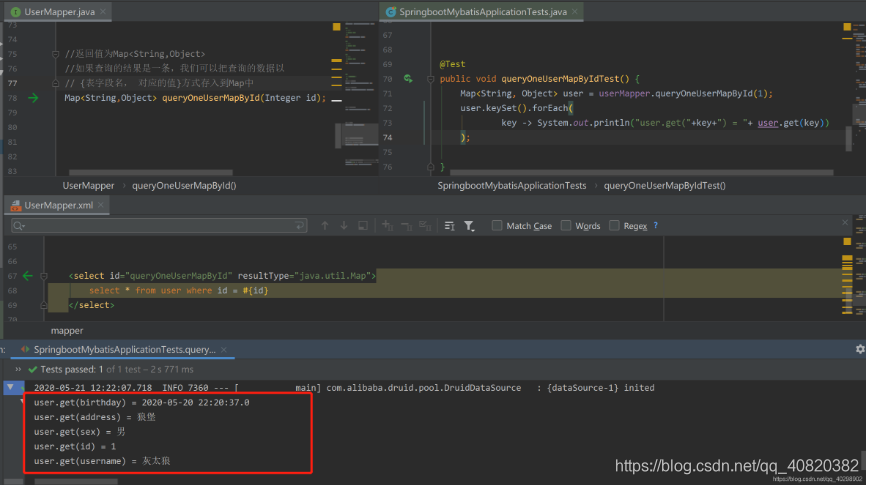Screen dimensions: 869x485
Task: Click horizontal scrollbar in UserMapper.java editor
Action: tap(151, 173)
